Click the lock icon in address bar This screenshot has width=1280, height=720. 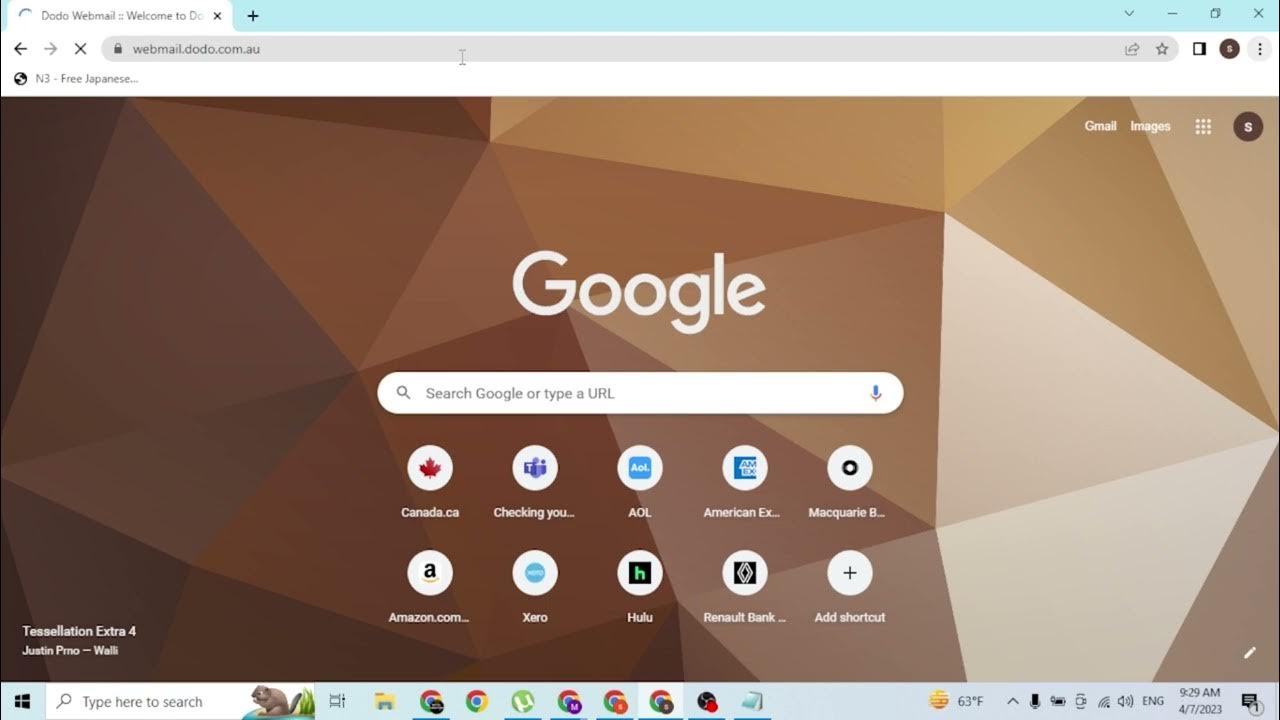[x=118, y=49]
